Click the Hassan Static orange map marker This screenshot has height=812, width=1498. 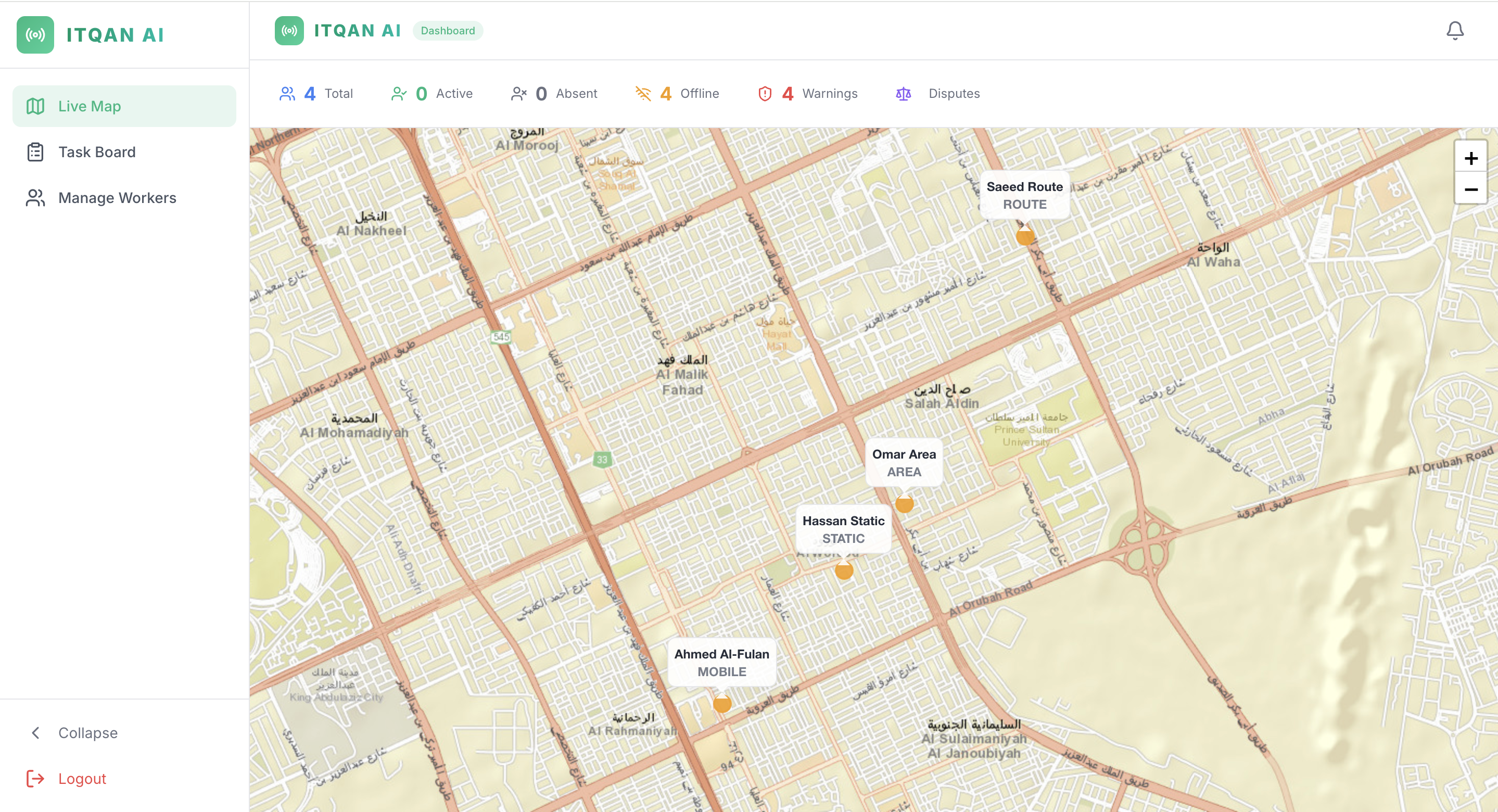pyautogui.click(x=844, y=570)
